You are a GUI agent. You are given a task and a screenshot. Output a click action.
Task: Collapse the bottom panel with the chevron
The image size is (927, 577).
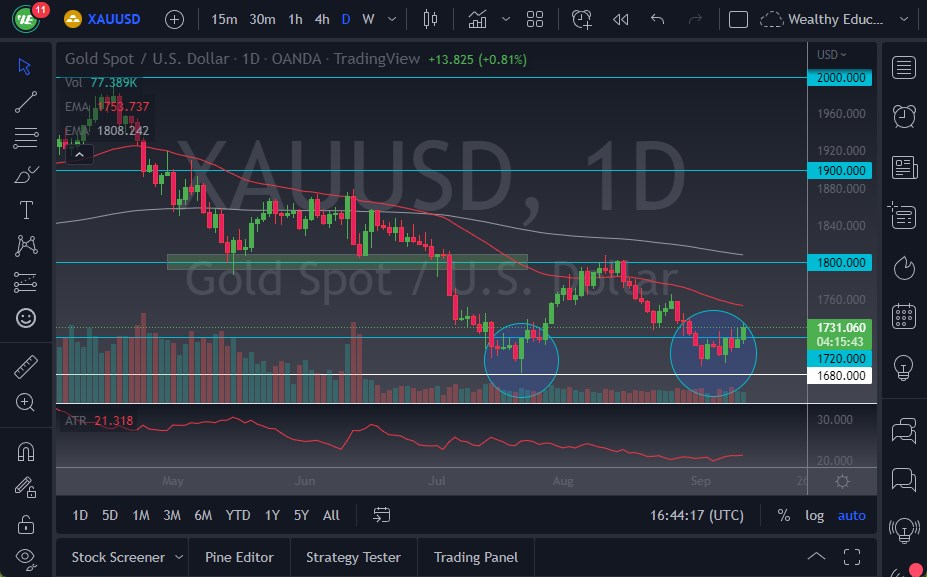point(816,556)
